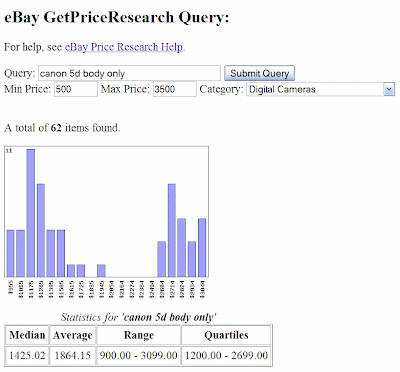Screen dimensions: 400x372
Task: Open the eBay Price Research Help link
Action: 124,47
